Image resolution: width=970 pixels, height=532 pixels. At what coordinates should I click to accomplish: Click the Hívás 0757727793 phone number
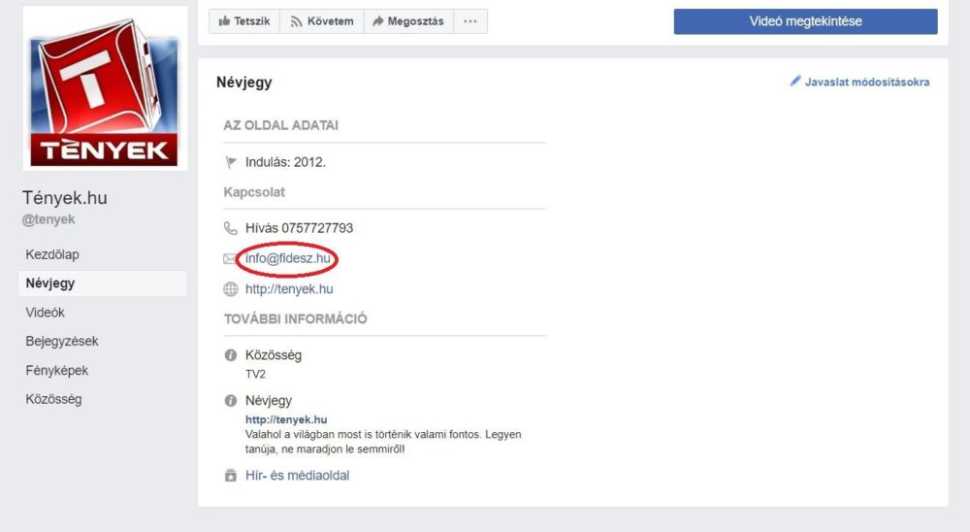[x=299, y=228]
